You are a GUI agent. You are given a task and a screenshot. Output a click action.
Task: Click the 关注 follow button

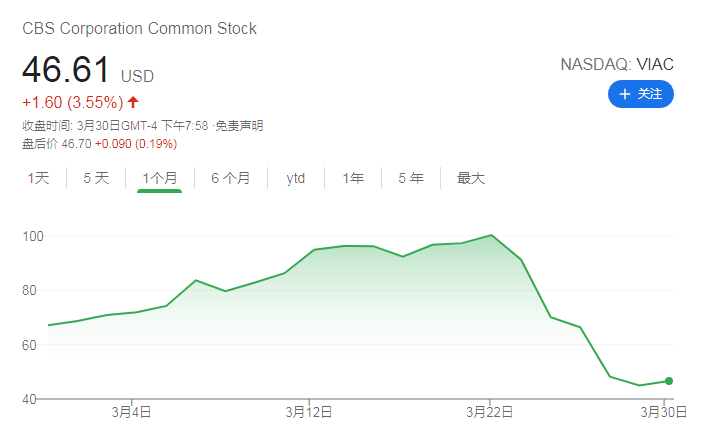click(x=641, y=94)
